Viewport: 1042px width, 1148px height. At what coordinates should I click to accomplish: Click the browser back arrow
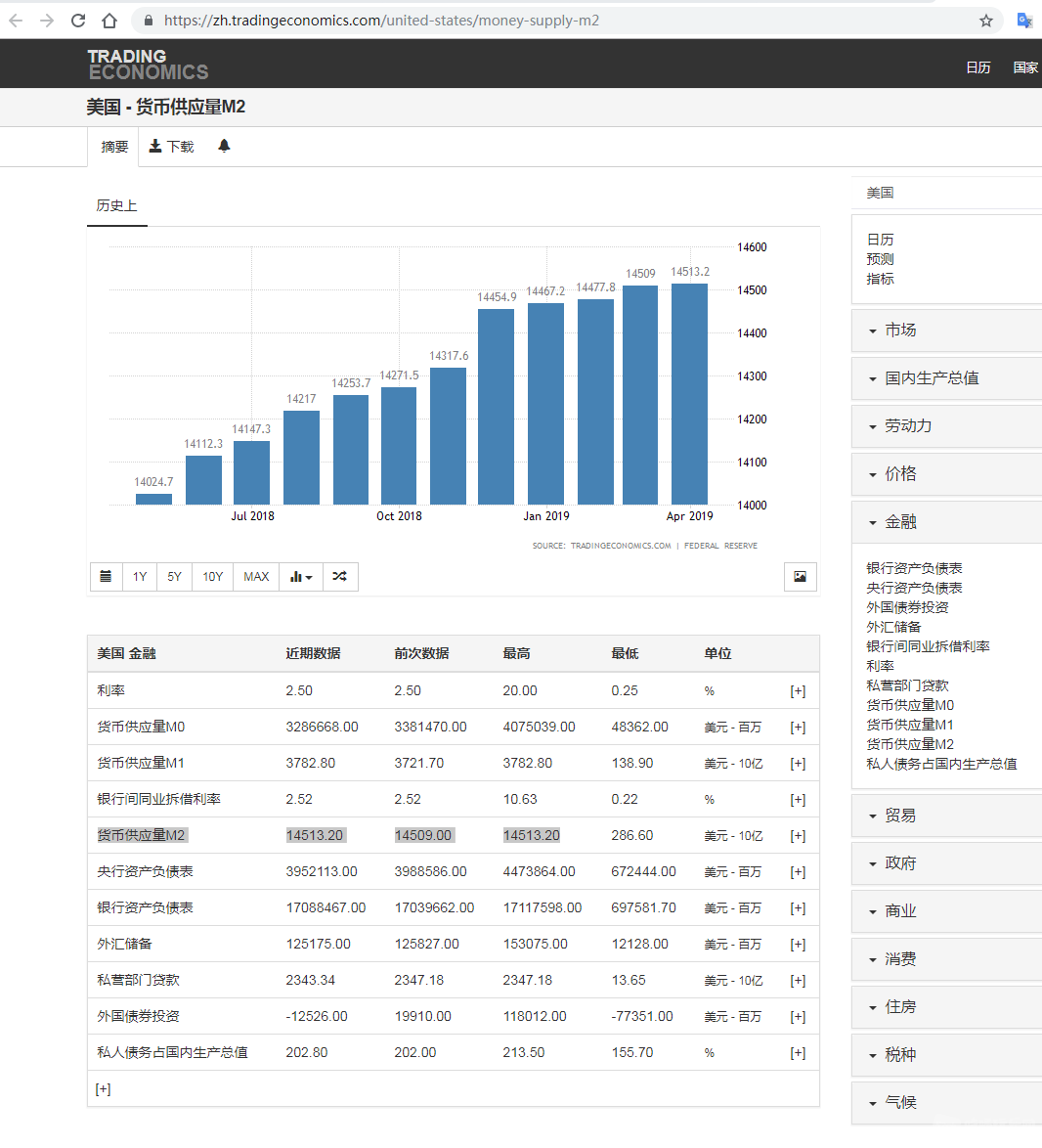pyautogui.click(x=16, y=21)
